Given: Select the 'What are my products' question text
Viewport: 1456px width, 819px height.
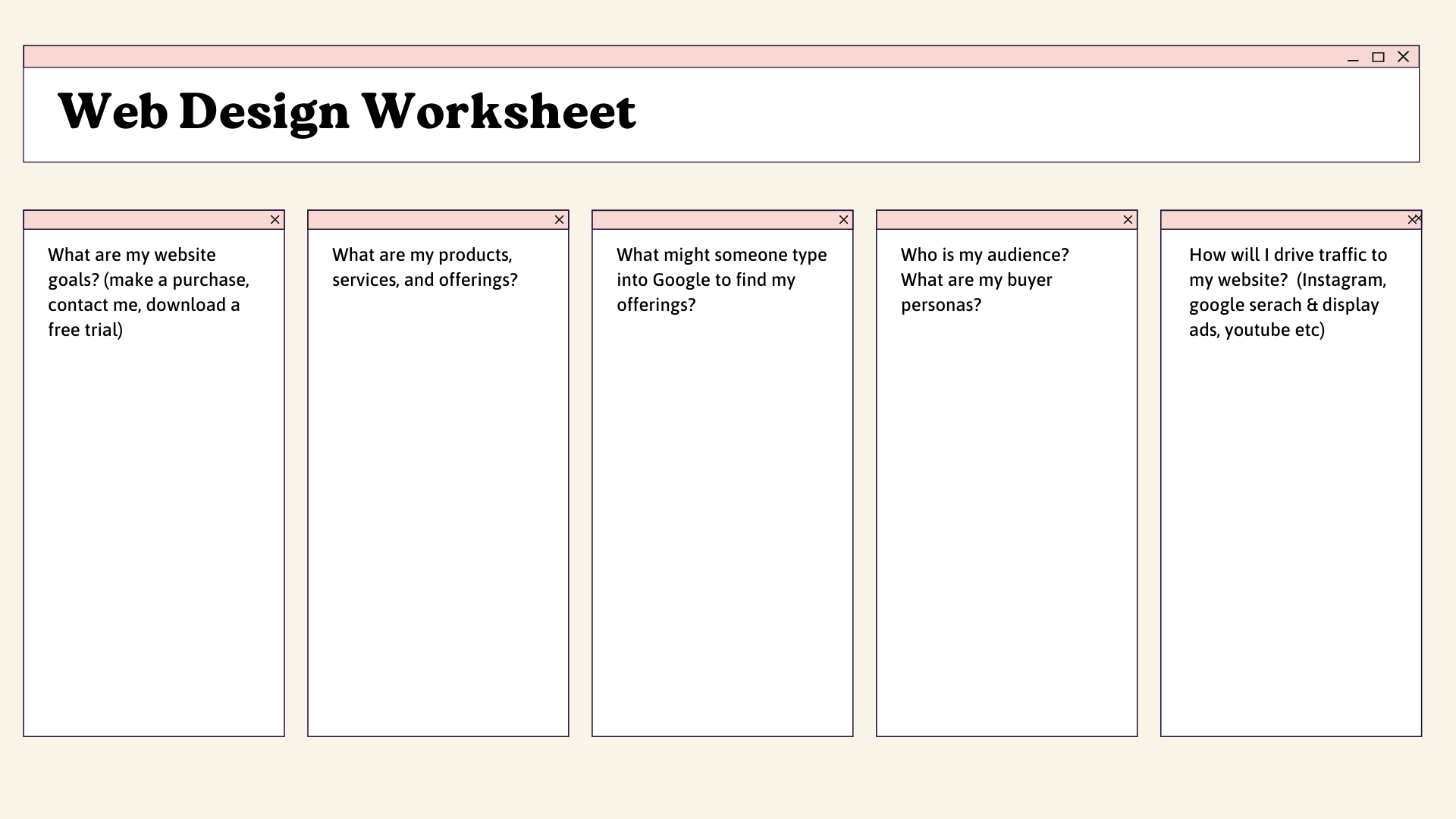Looking at the screenshot, I should tap(425, 267).
